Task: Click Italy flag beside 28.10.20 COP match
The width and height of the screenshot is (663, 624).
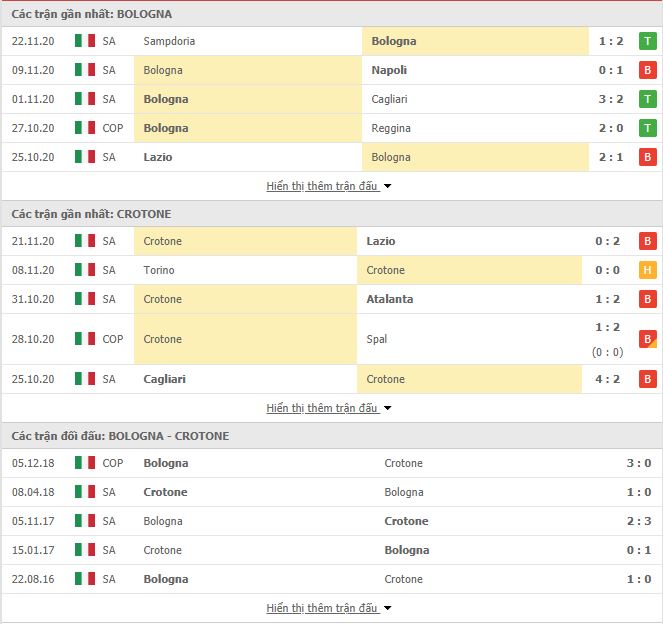Action: point(85,339)
